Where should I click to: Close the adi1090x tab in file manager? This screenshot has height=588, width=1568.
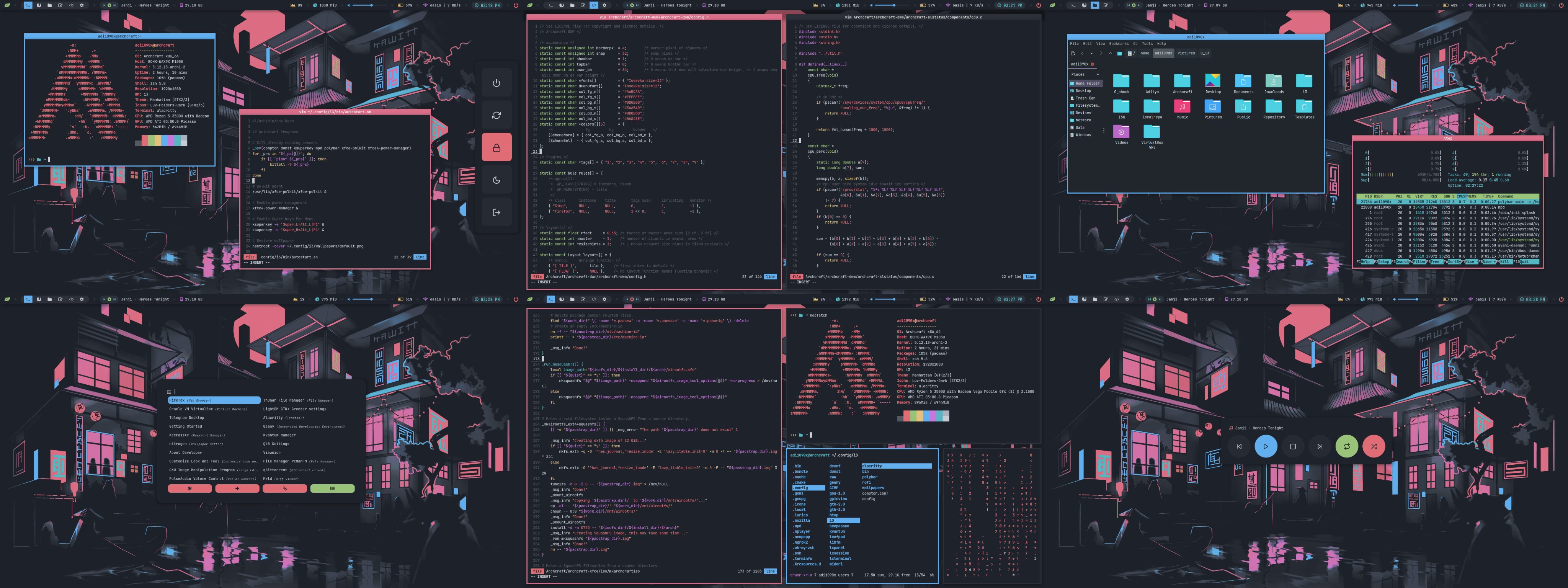click(x=1093, y=64)
